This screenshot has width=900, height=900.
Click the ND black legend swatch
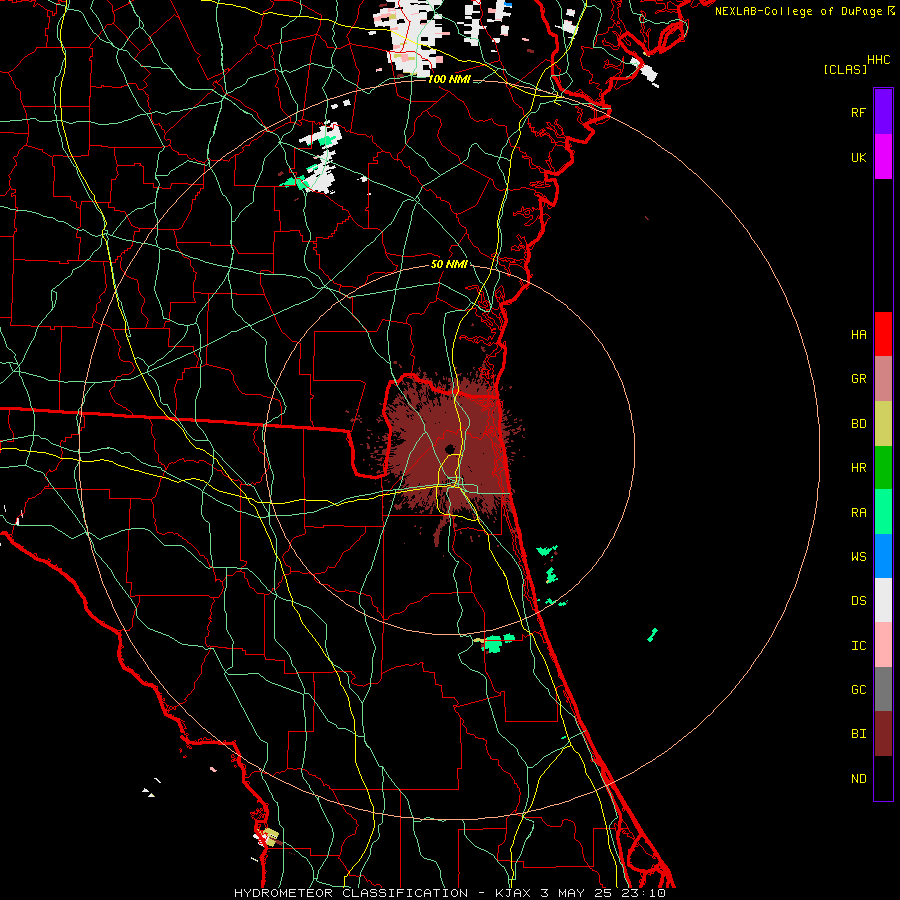pyautogui.click(x=883, y=778)
